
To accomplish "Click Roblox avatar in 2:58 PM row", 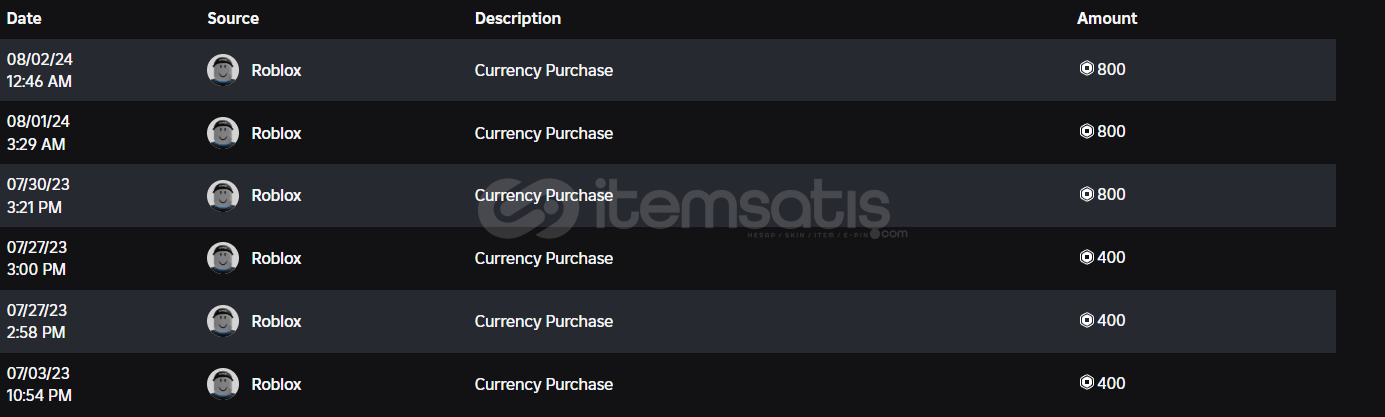I will 222,321.
